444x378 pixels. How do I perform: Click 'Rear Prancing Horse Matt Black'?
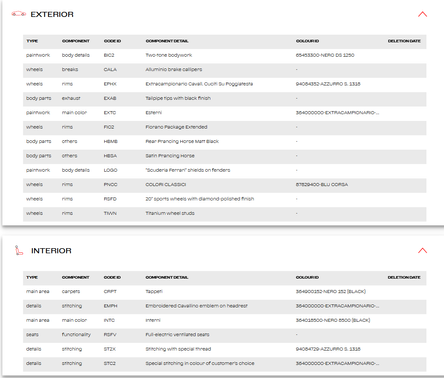pos(182,141)
